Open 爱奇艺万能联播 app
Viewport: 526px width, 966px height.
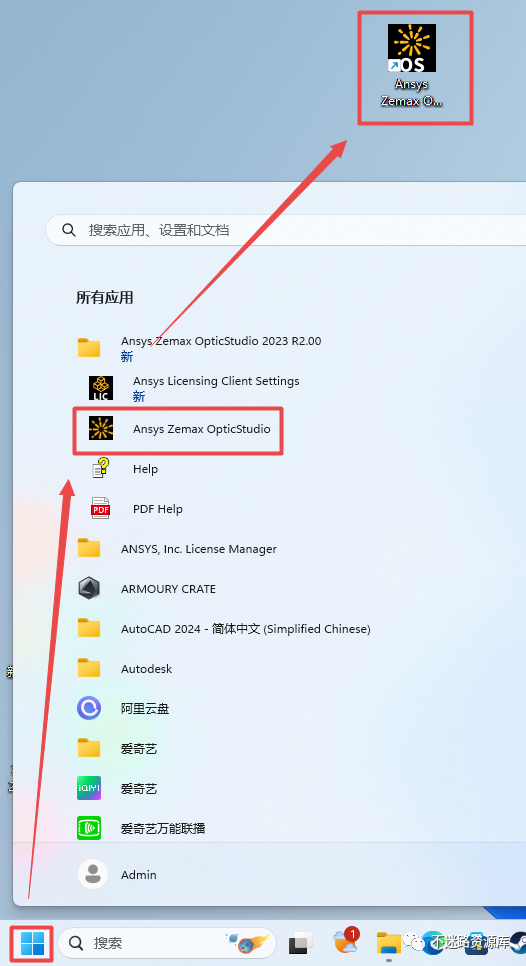pos(163,829)
